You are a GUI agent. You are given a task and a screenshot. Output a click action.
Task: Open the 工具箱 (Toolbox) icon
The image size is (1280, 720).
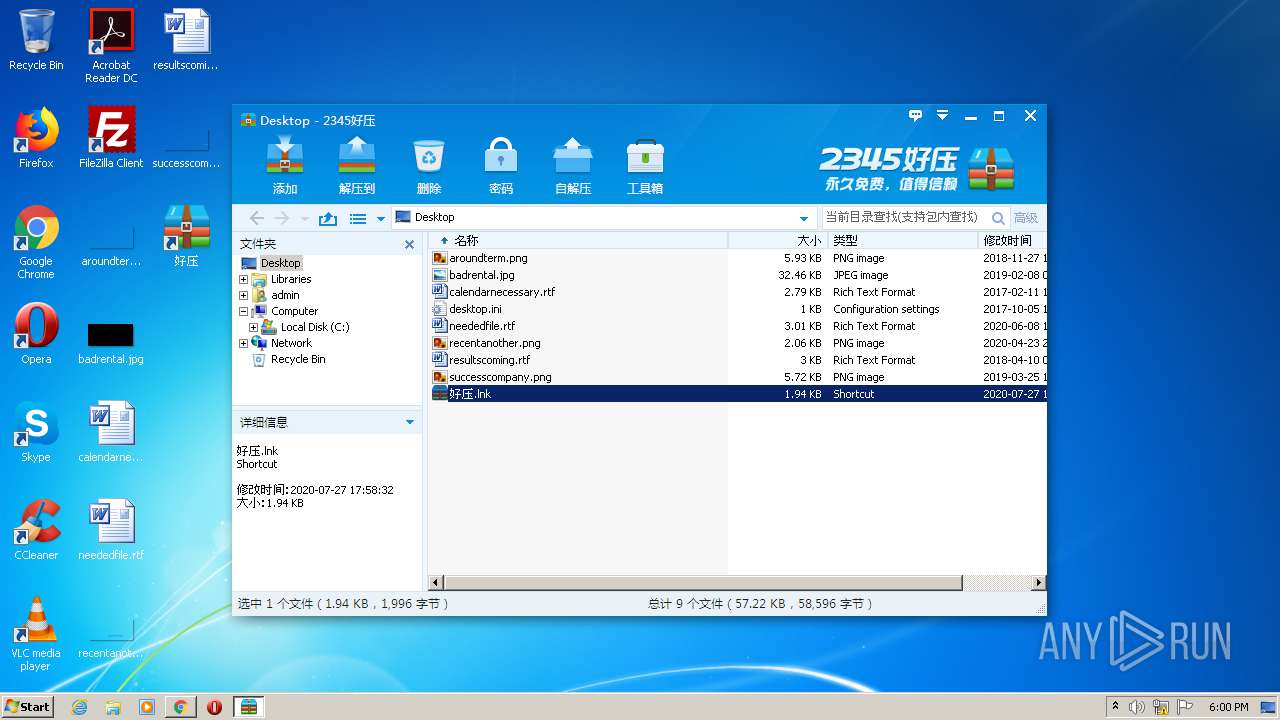pos(645,166)
